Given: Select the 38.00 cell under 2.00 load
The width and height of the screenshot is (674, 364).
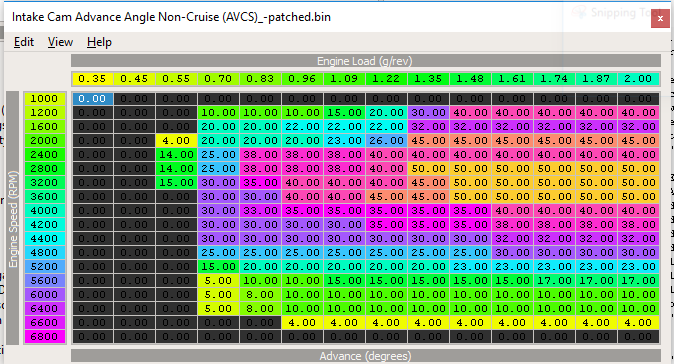Looking at the screenshot, I should 638,224.
